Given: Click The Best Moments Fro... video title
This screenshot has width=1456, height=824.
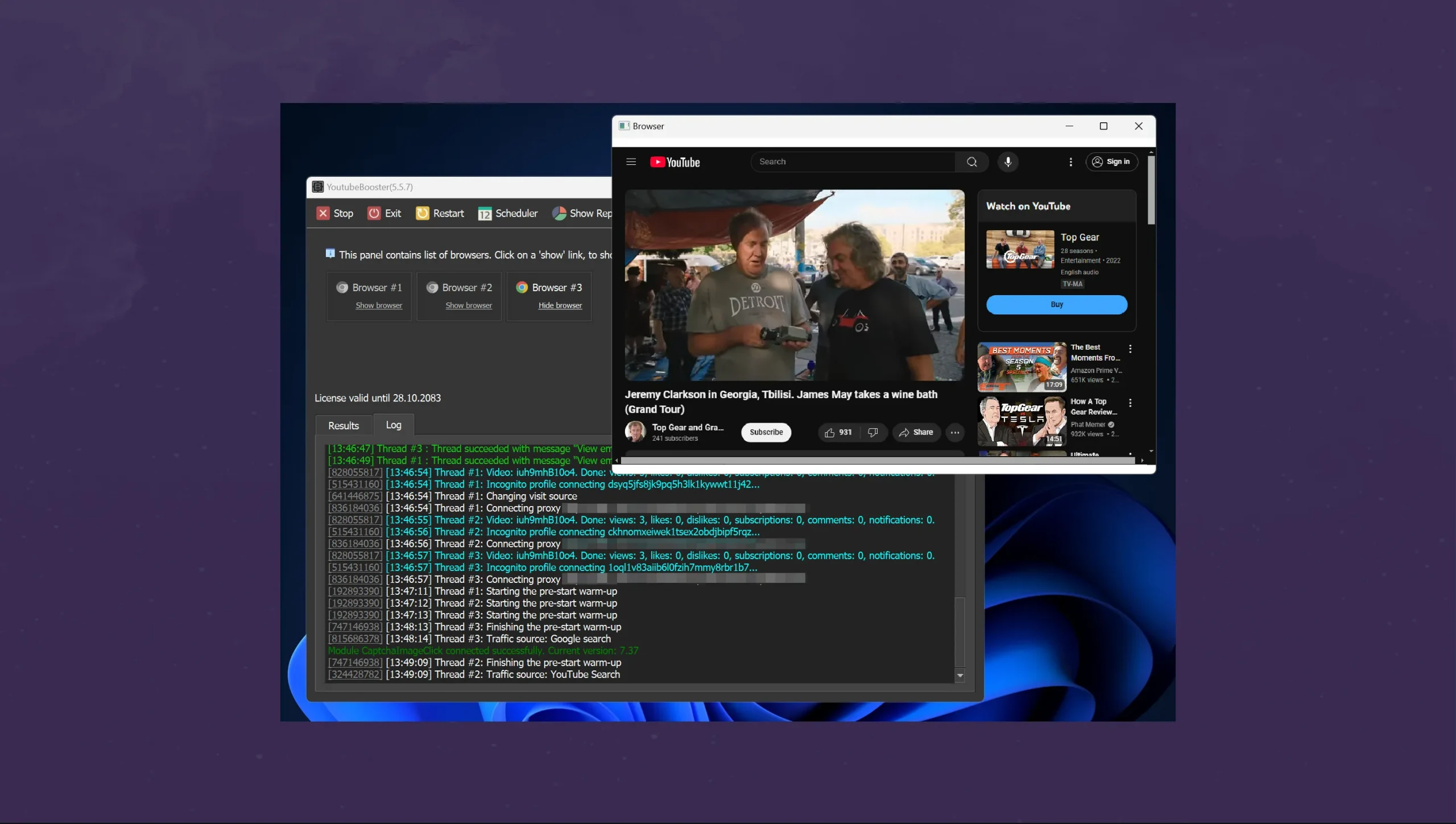Looking at the screenshot, I should coord(1095,353).
